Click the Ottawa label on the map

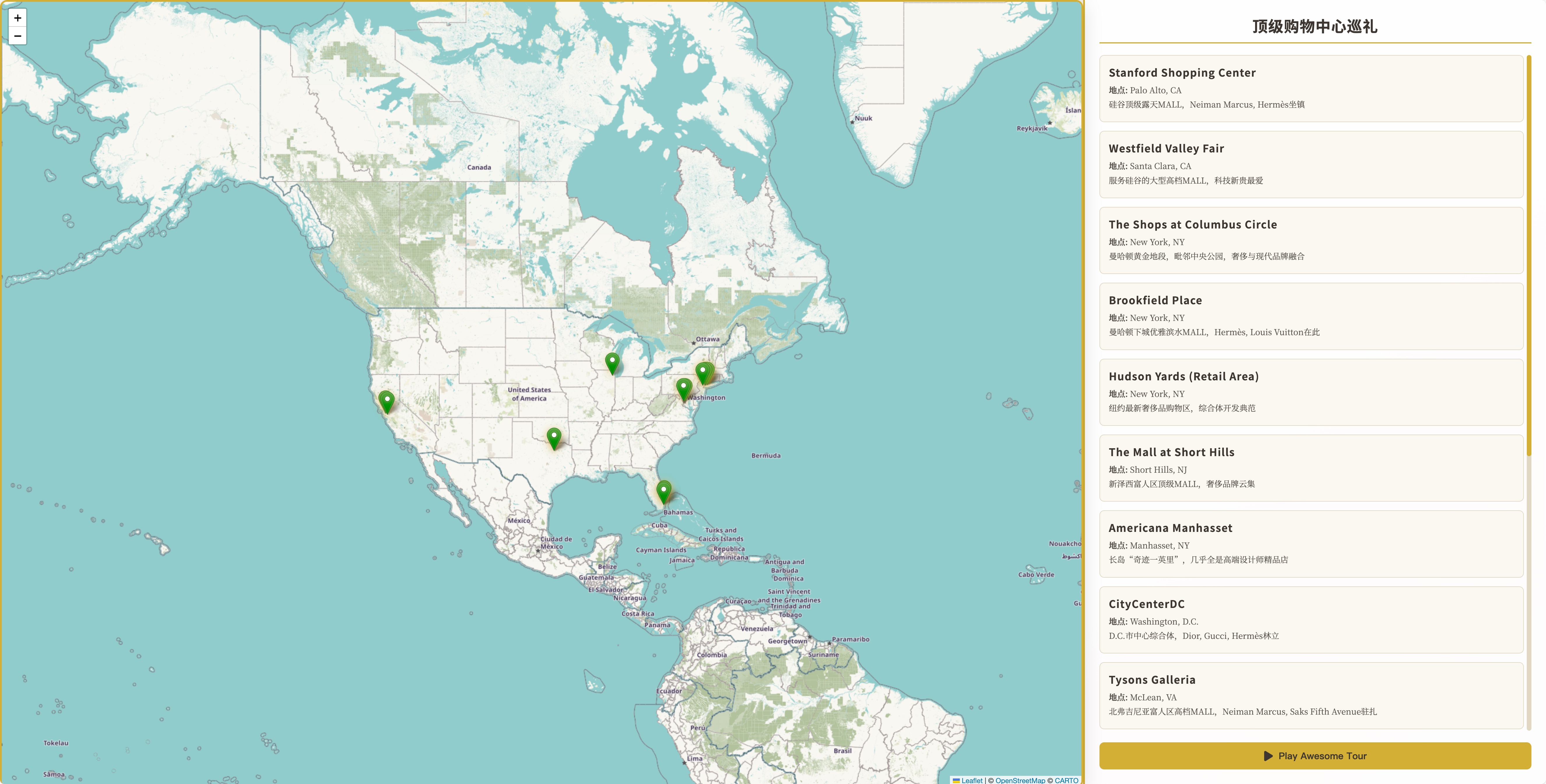point(708,339)
